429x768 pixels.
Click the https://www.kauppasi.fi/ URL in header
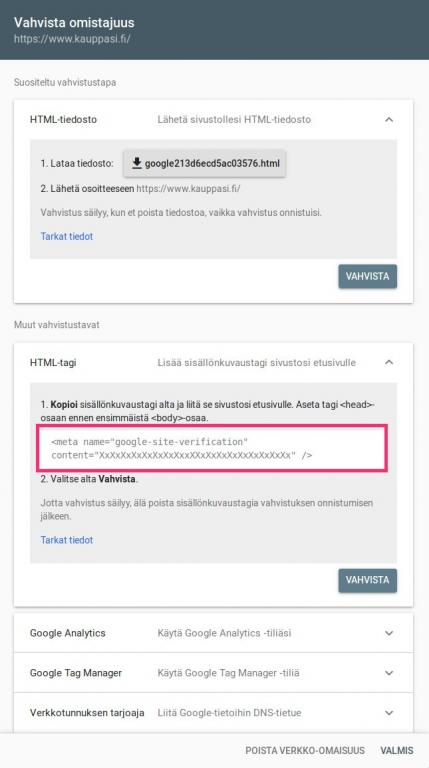(72, 39)
